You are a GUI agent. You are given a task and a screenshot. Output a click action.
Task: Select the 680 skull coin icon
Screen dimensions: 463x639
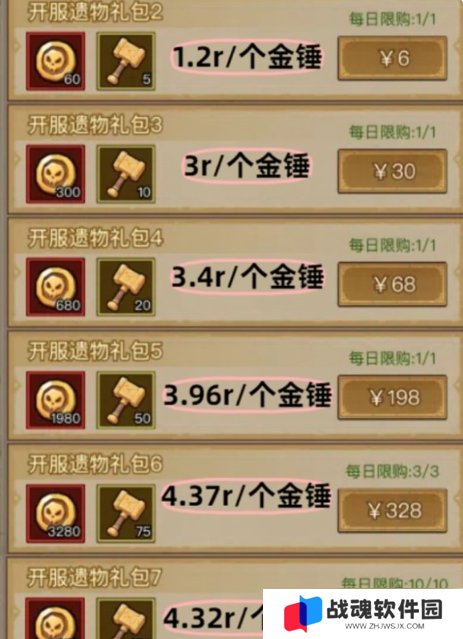pyautogui.click(x=55, y=287)
